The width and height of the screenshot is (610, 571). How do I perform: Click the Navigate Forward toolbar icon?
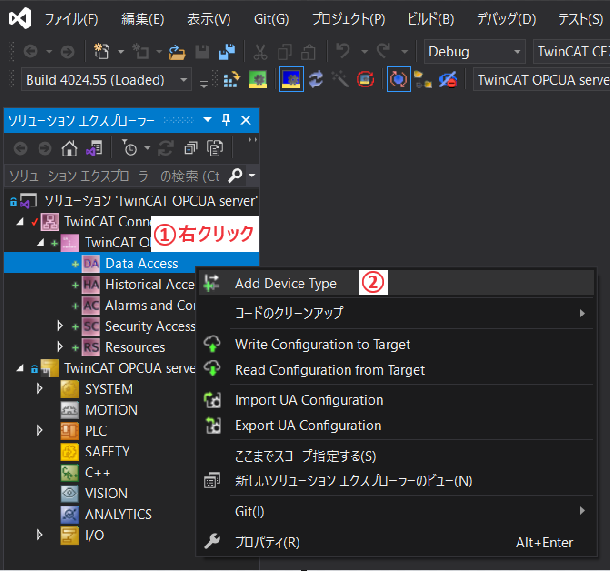click(x=67, y=51)
